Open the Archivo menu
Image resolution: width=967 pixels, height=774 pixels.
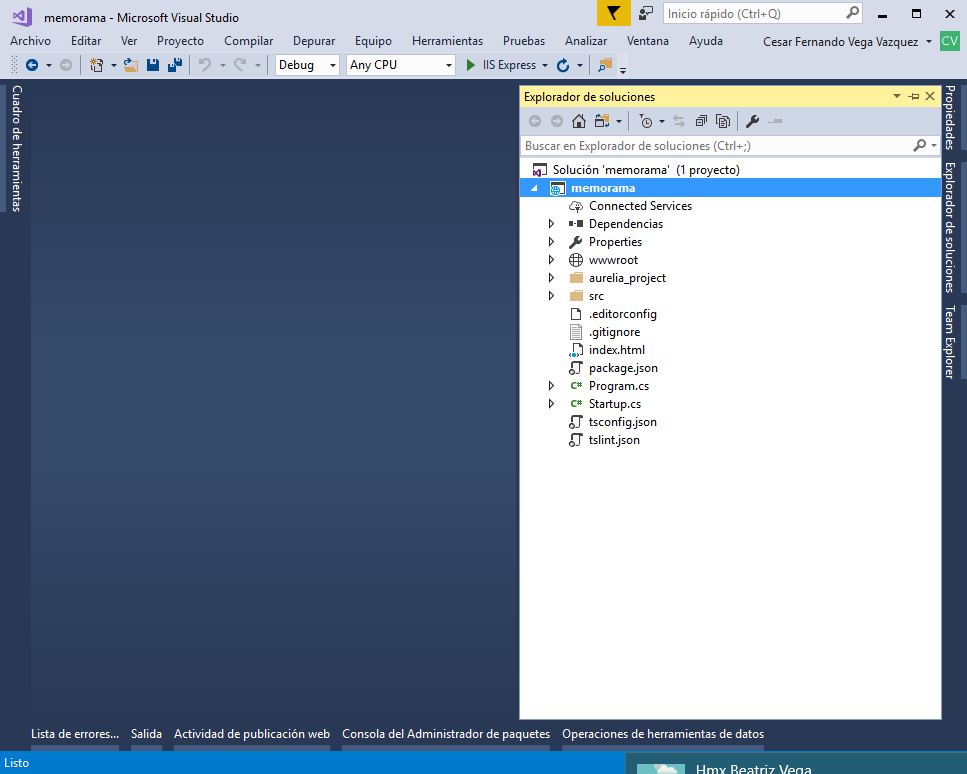[30, 41]
